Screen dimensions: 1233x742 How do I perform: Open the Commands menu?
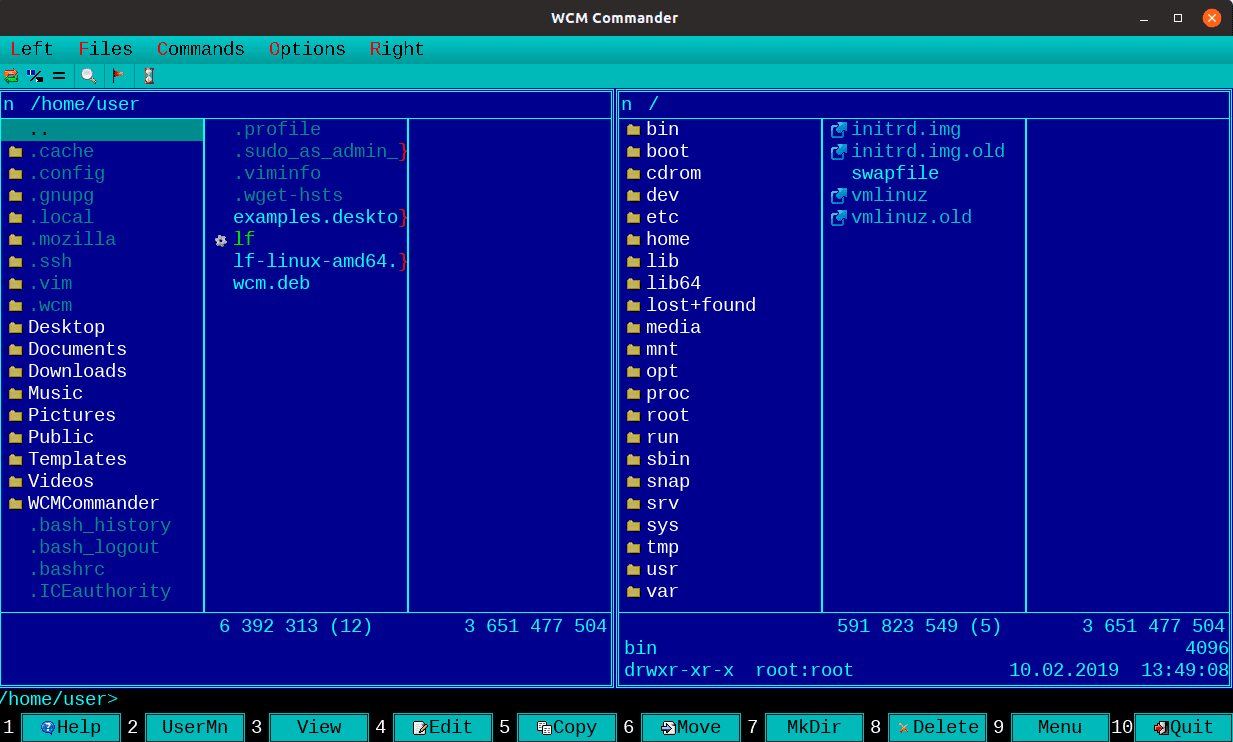click(200, 48)
